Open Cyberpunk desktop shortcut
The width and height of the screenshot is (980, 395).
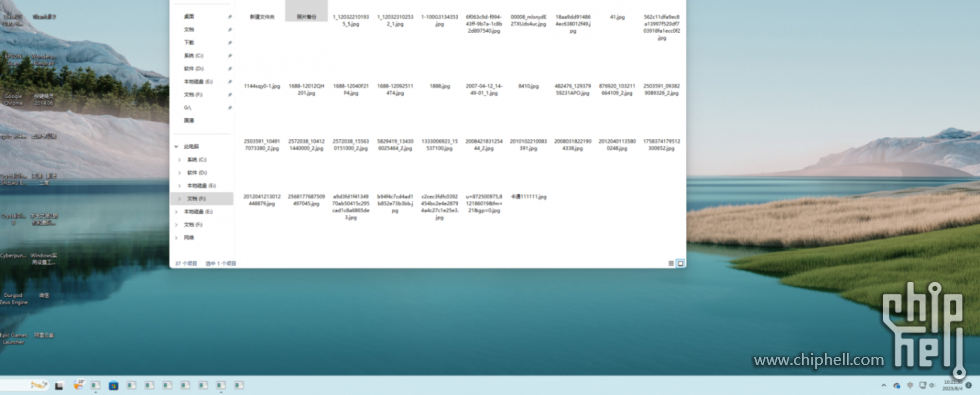(13, 255)
